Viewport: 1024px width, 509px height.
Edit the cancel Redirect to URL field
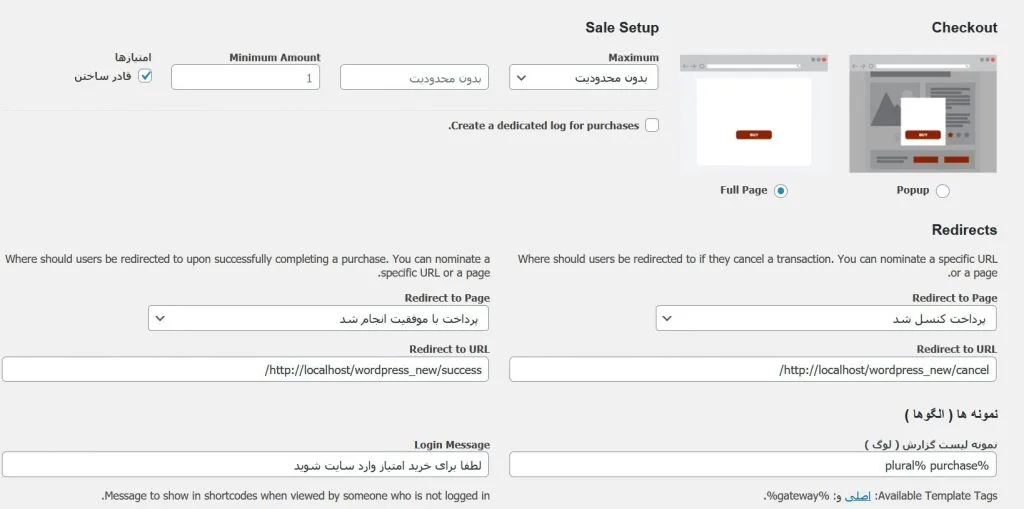pyautogui.click(x=753, y=369)
